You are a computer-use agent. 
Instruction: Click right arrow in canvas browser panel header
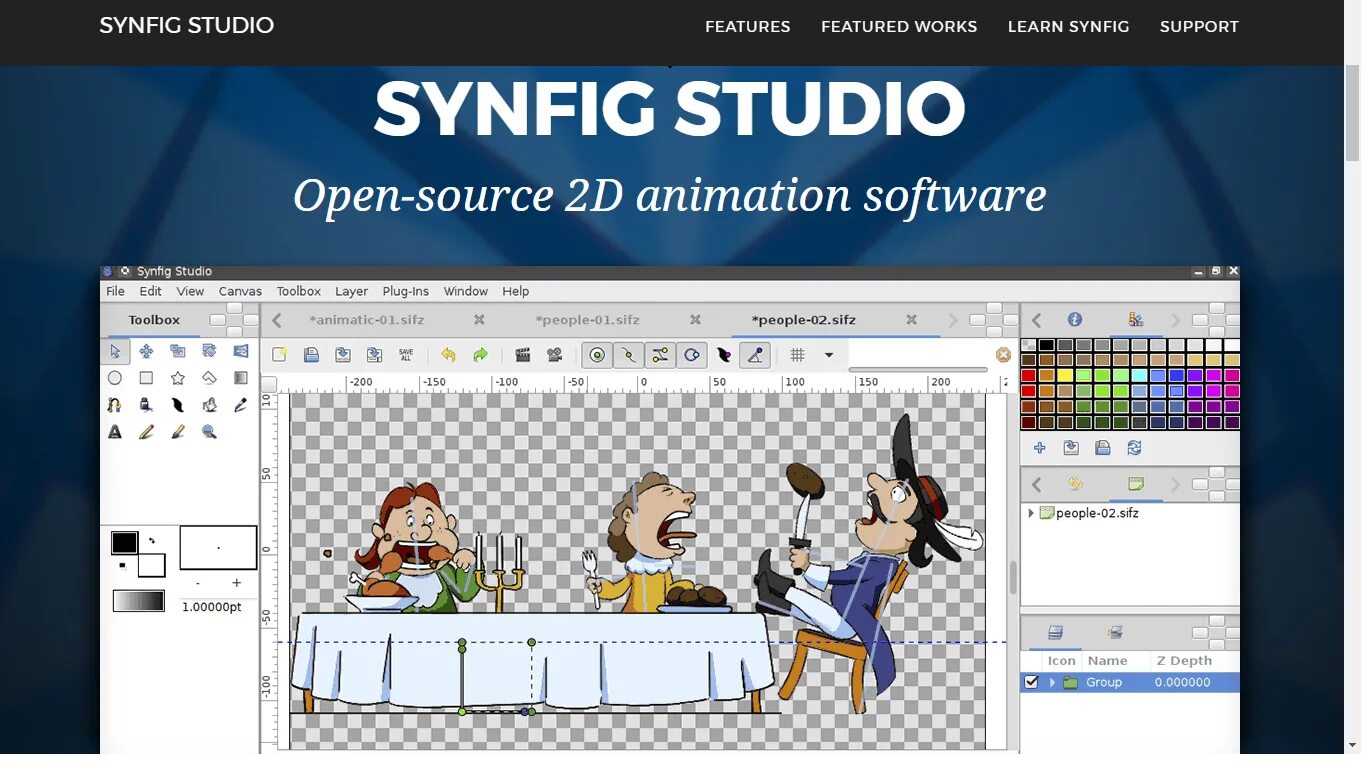point(1176,485)
